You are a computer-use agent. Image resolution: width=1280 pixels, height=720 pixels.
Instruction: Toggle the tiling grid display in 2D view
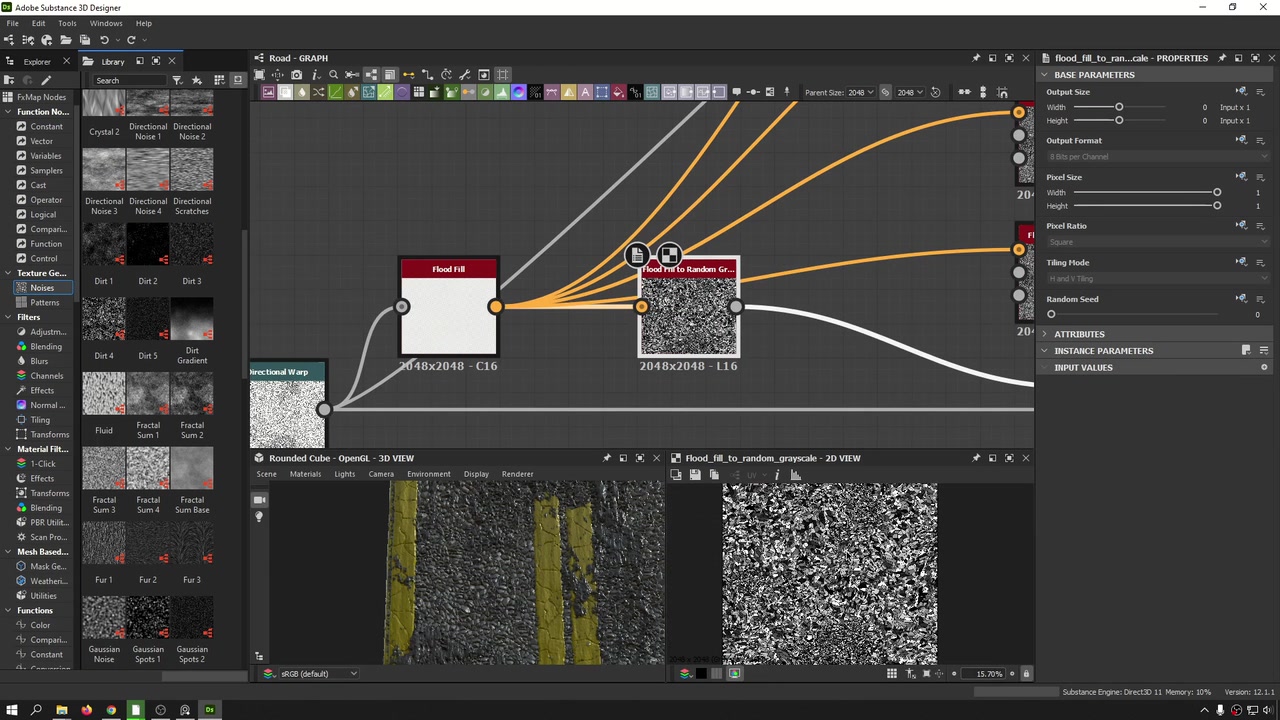pyautogui.click(x=891, y=674)
